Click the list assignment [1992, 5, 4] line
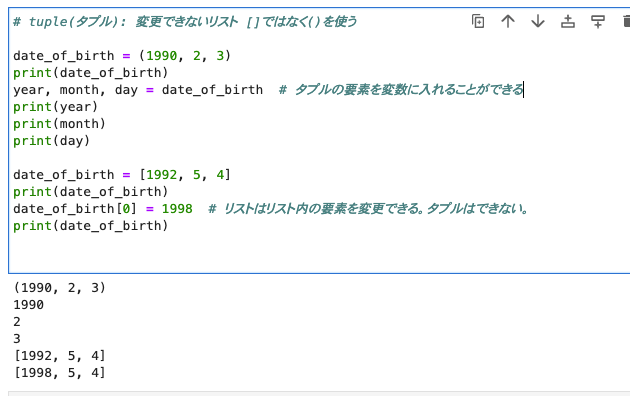 tap(122, 175)
